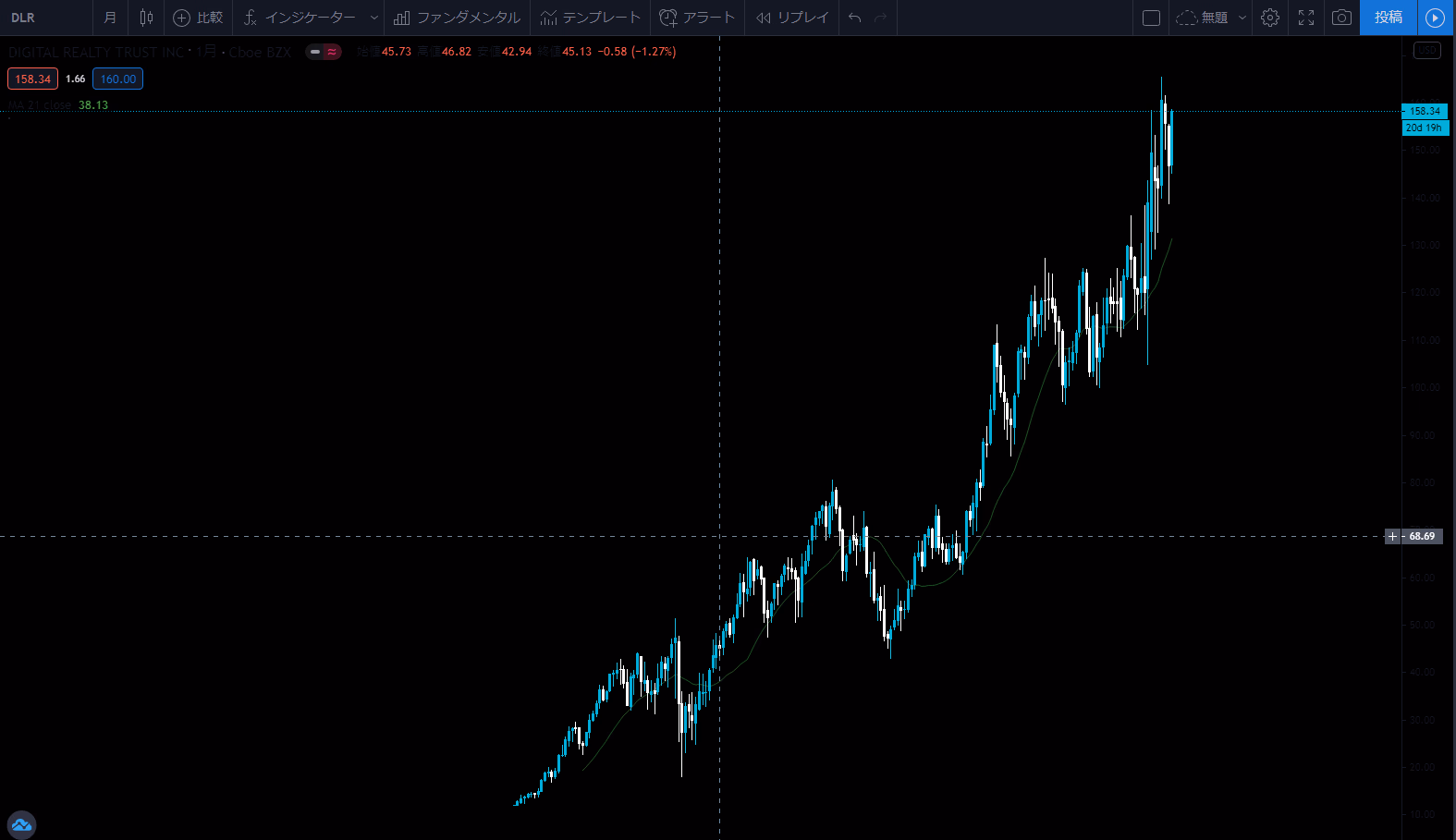Open the candlestick chart style selector
Image resolution: width=1456 pixels, height=840 pixels.
pos(146,18)
